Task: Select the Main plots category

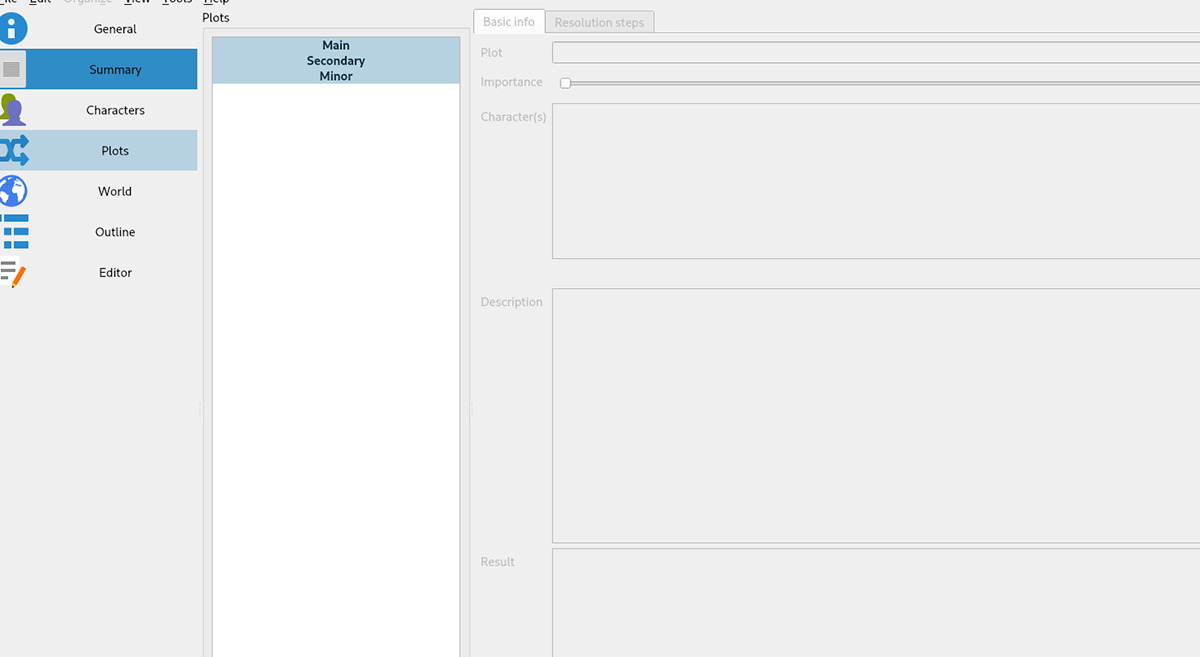Action: coord(336,45)
